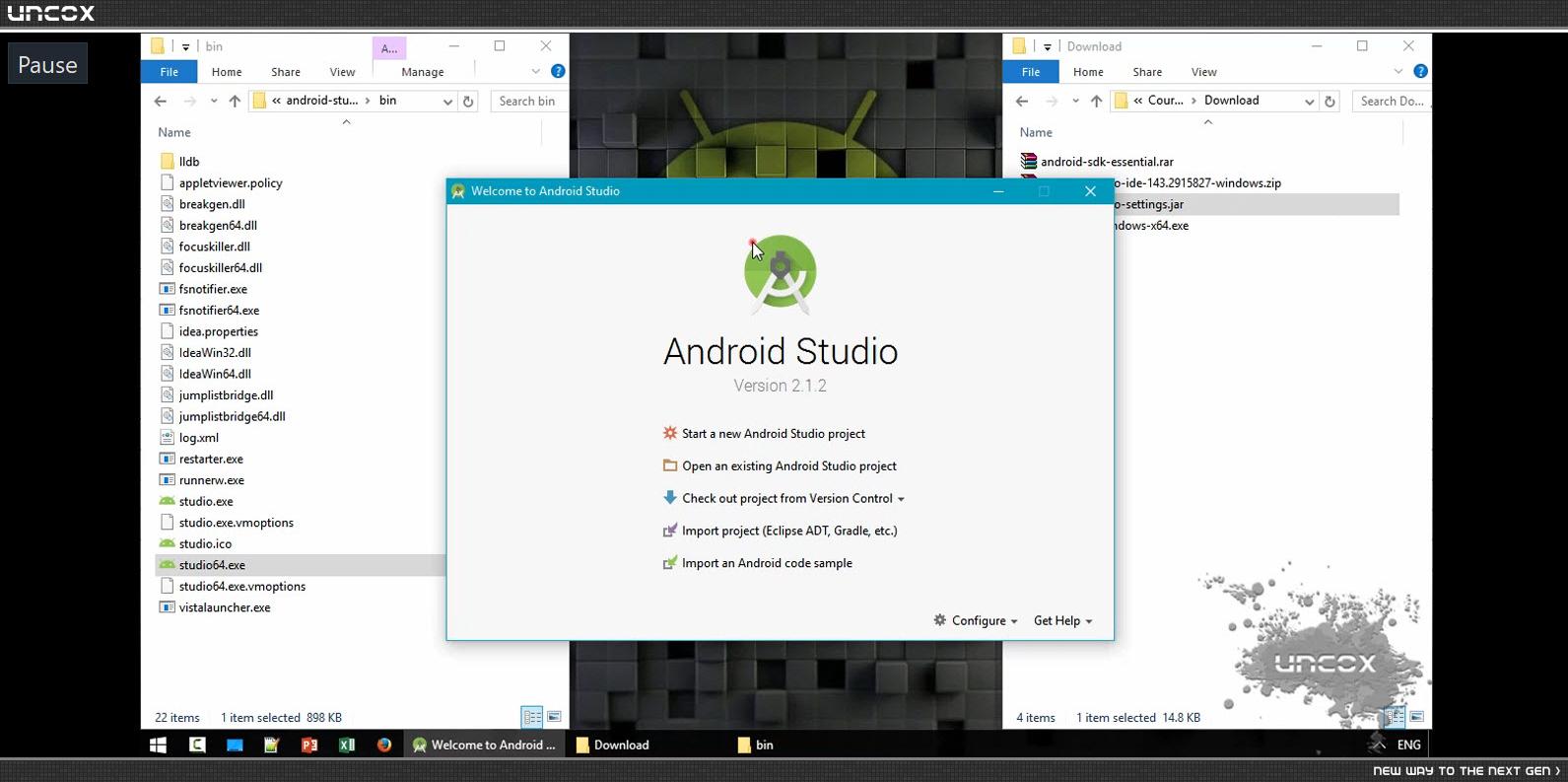Open the Manage tab in bin window

coord(423,72)
